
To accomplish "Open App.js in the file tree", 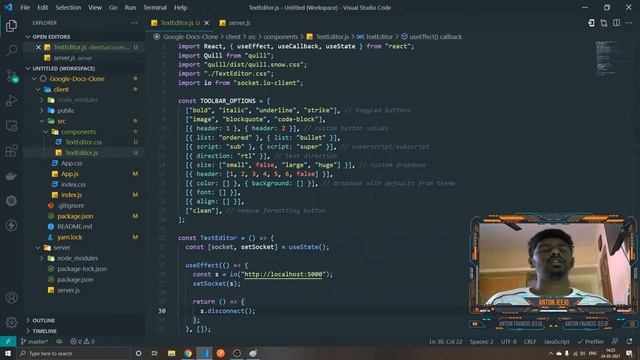I will tap(84, 174).
